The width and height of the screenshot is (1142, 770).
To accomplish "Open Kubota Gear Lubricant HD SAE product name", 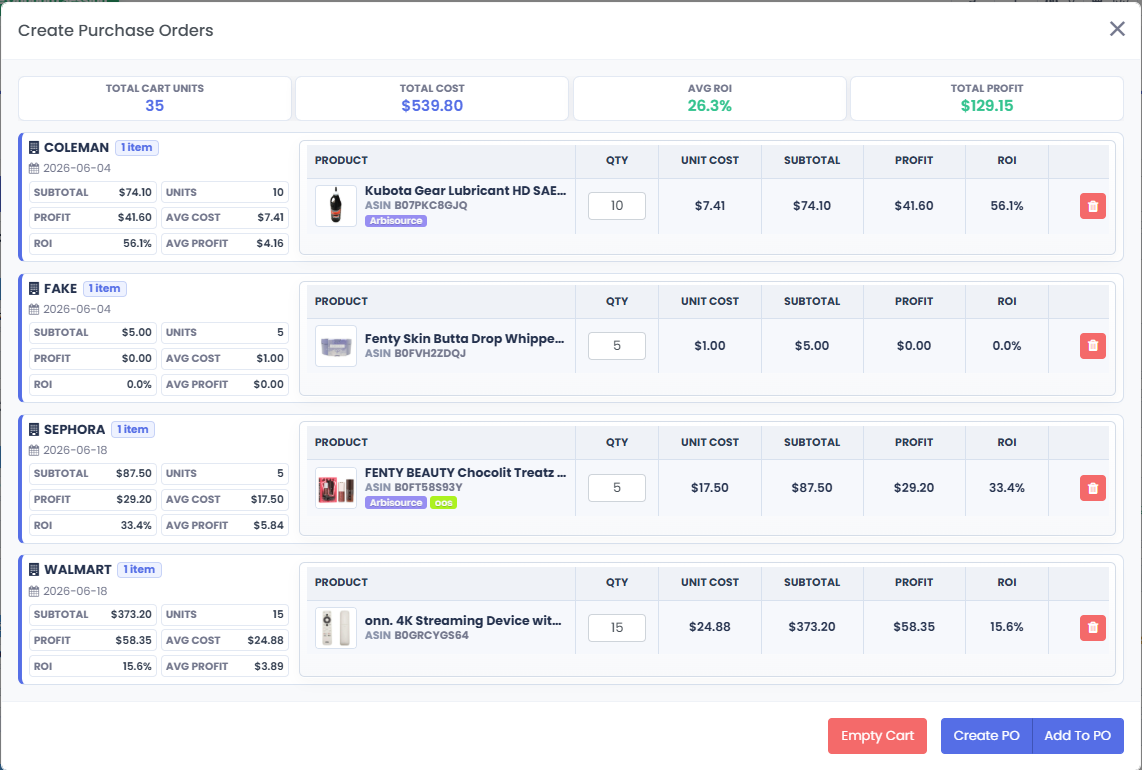I will pyautogui.click(x=465, y=191).
